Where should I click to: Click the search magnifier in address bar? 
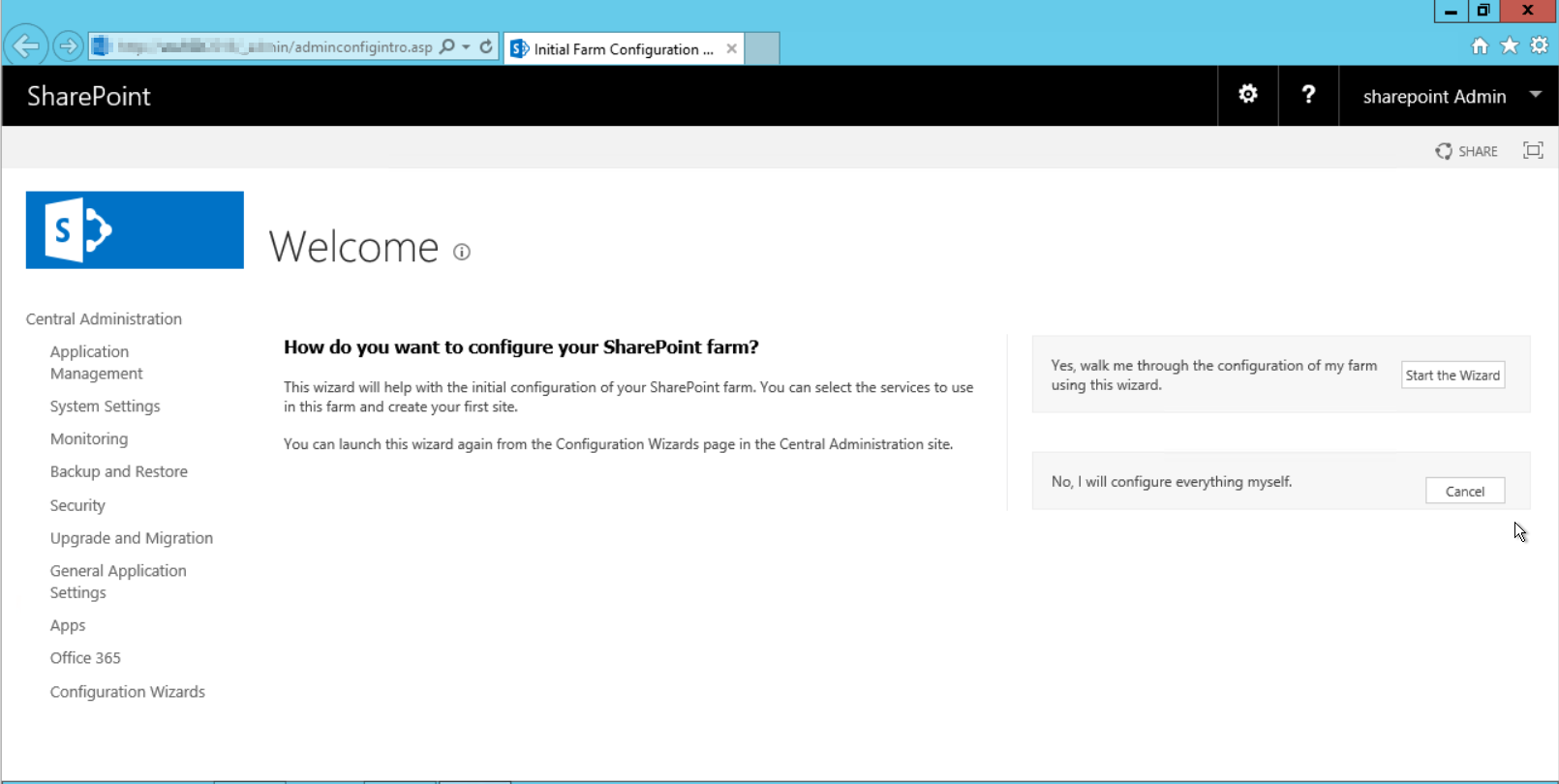(446, 46)
